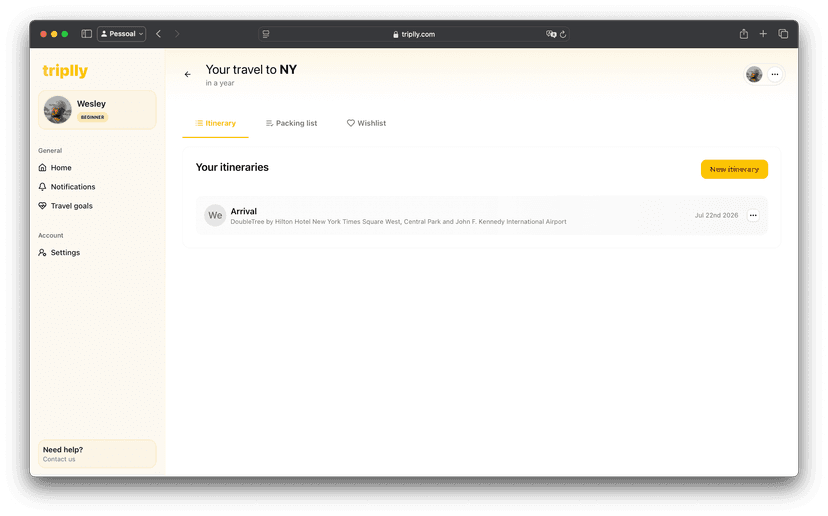Open the Arrival row's more options menu

[753, 215]
